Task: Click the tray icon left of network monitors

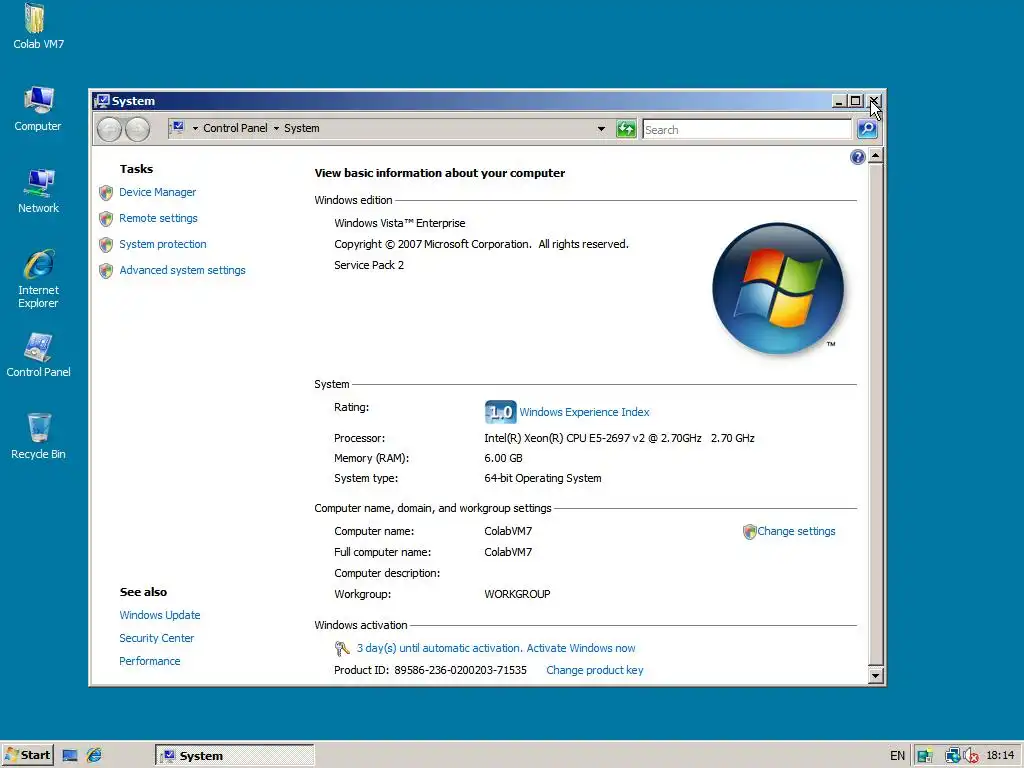Action: (x=924, y=756)
